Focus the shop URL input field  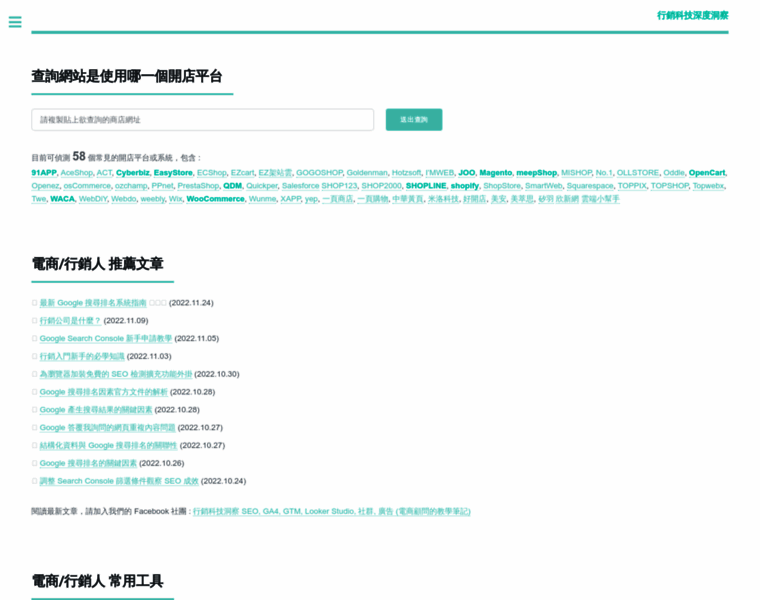(203, 120)
